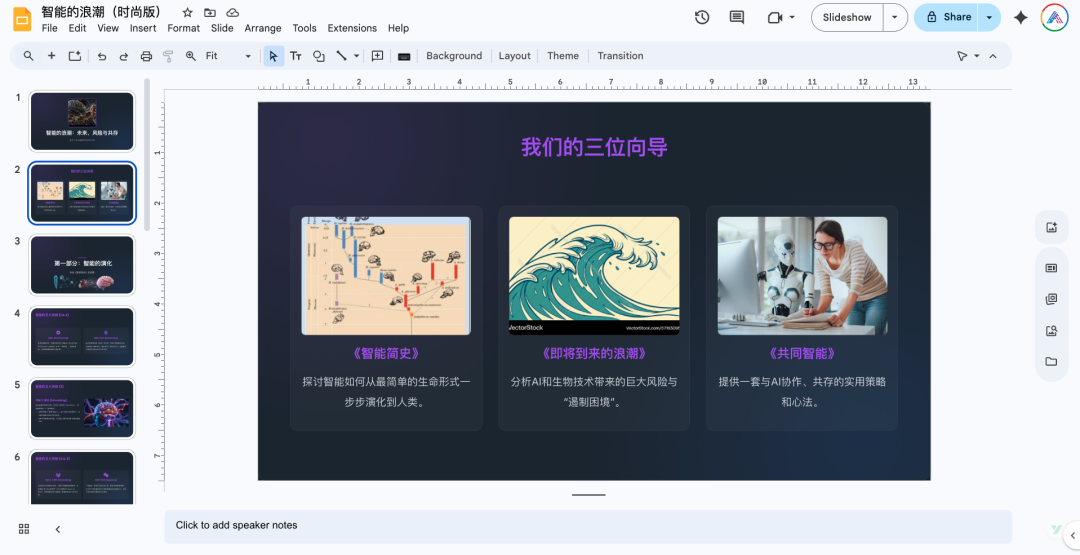Undo the last action
The height and width of the screenshot is (555, 1080).
(101, 56)
